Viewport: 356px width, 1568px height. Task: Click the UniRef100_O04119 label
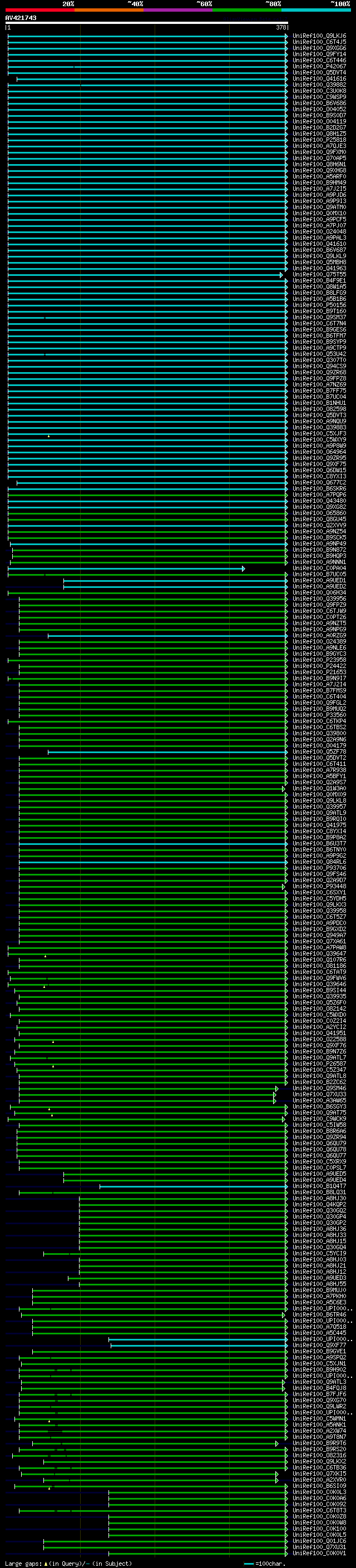[x=319, y=122]
